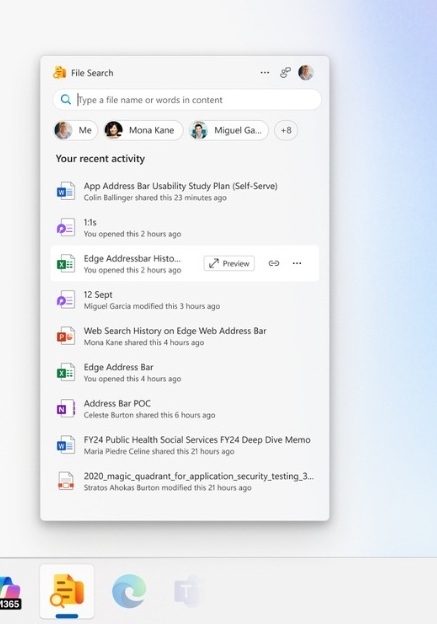This screenshot has width=437, height=624.
Task: Filter files by Mona Kane
Action: (x=143, y=130)
